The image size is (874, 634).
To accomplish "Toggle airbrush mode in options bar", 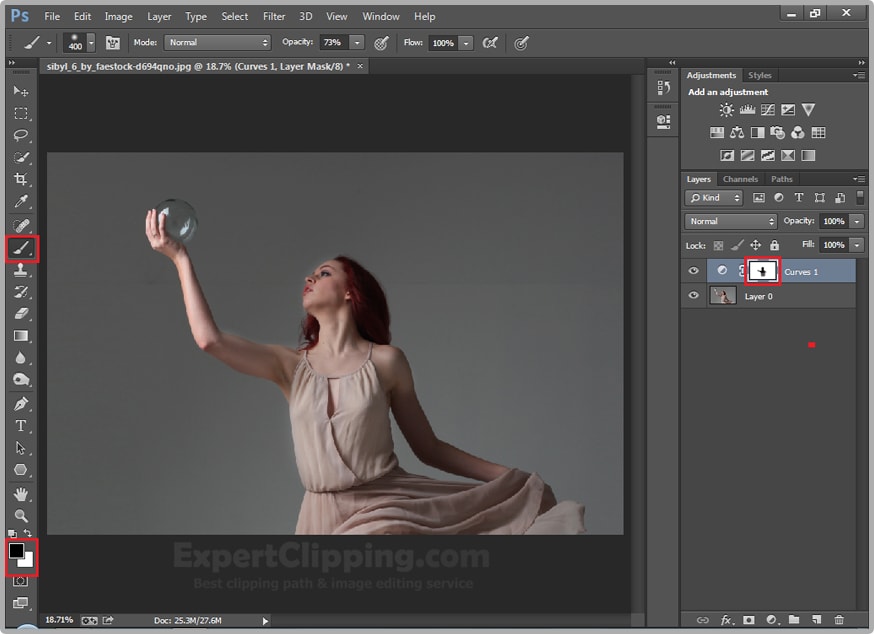I will tap(490, 43).
